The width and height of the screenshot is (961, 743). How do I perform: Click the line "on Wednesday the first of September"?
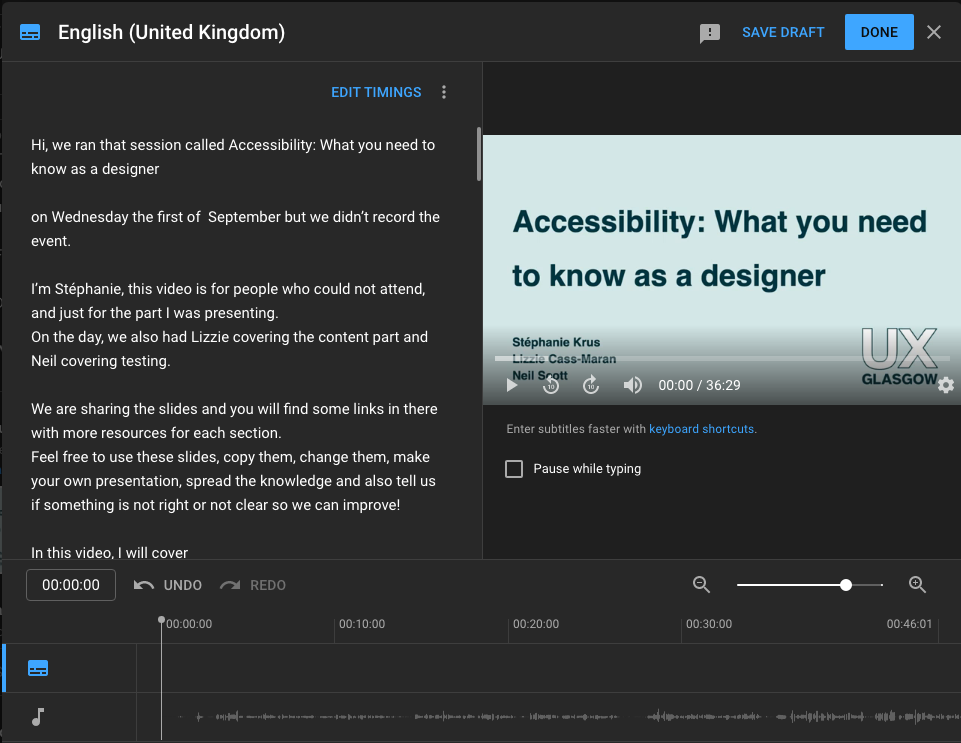[235, 217]
